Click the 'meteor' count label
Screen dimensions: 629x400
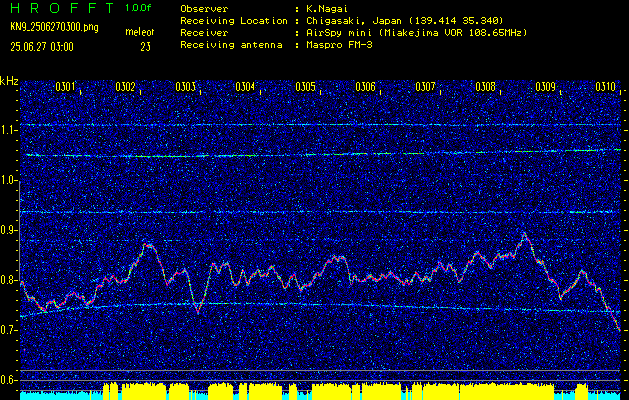pyautogui.click(x=140, y=32)
